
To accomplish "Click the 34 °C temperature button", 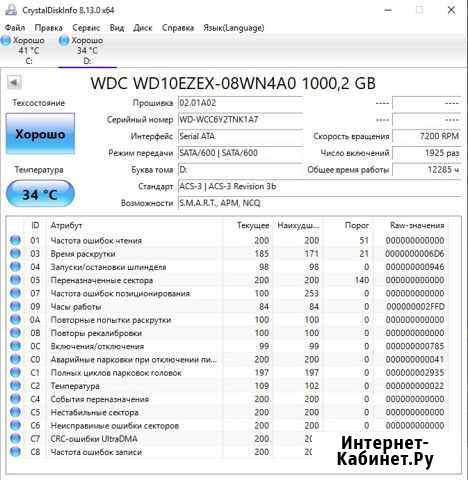I will [40, 194].
